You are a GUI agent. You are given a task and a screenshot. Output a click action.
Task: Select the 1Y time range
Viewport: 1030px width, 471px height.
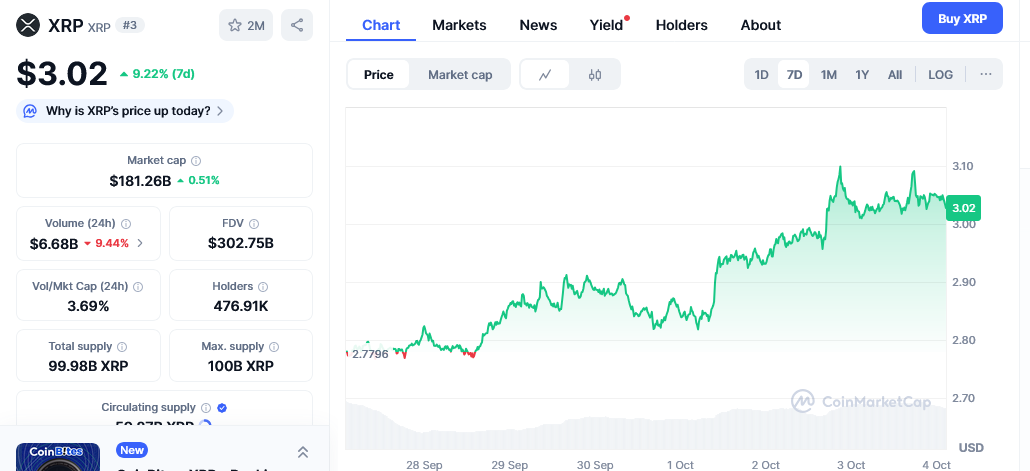pyautogui.click(x=862, y=74)
